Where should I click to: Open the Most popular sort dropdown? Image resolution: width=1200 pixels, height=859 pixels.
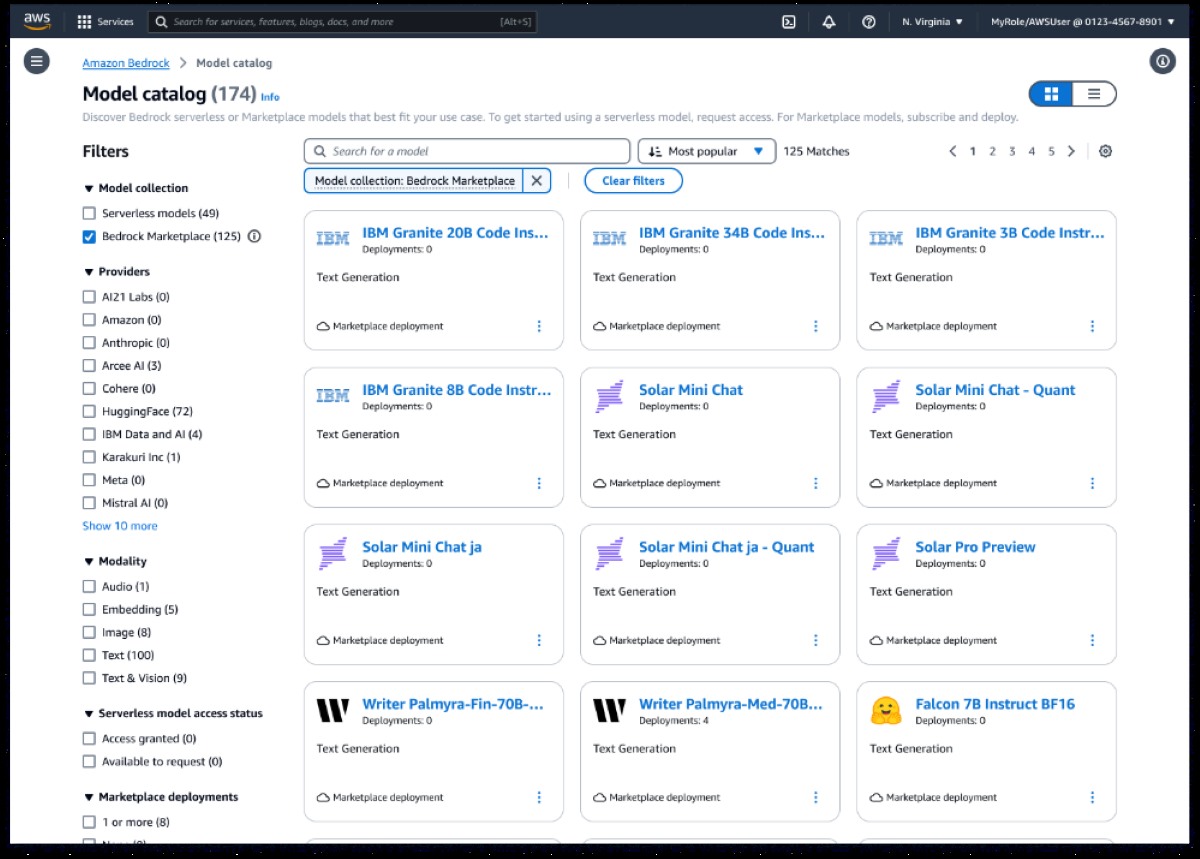(706, 151)
